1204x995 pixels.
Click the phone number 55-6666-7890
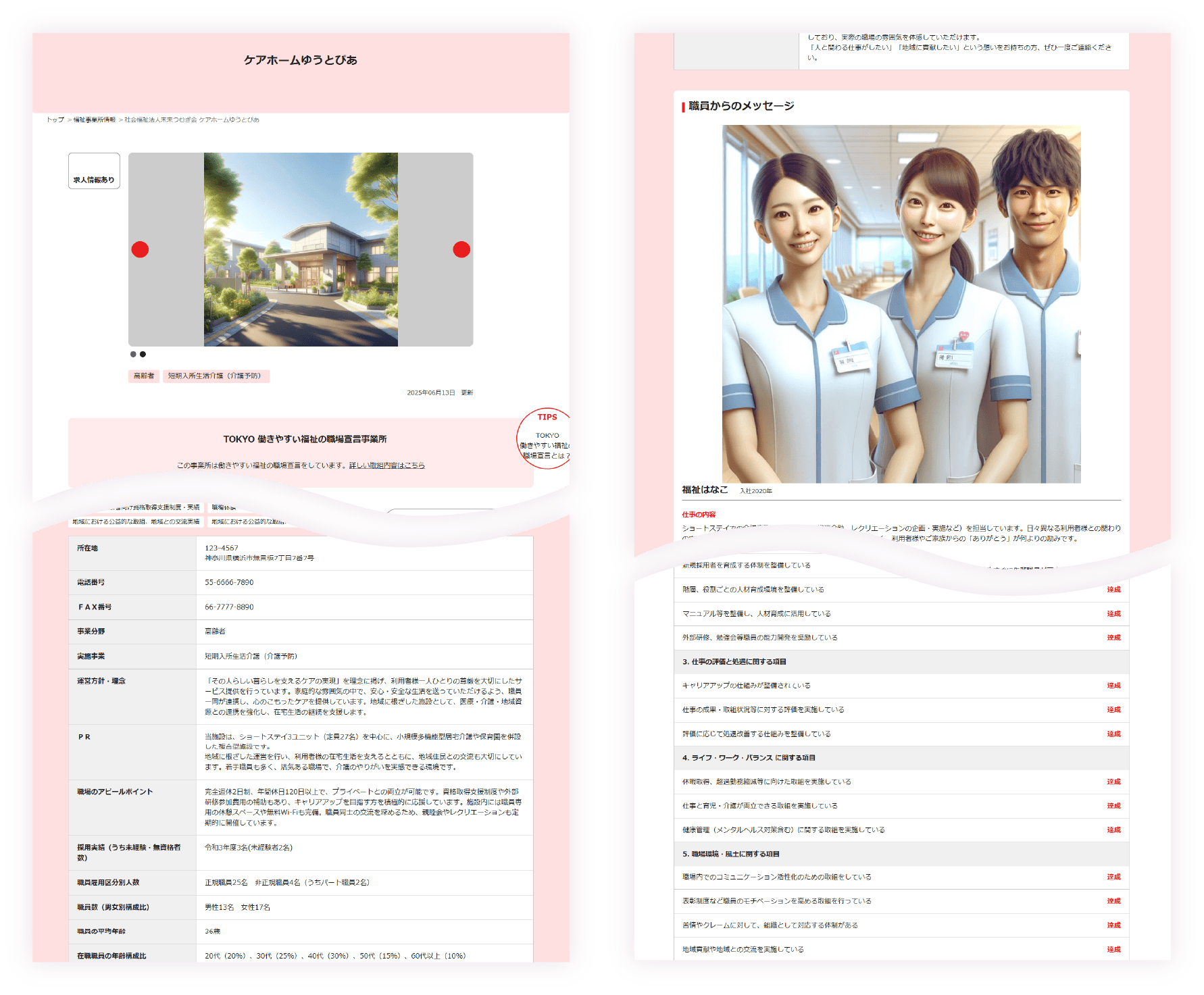(x=230, y=582)
